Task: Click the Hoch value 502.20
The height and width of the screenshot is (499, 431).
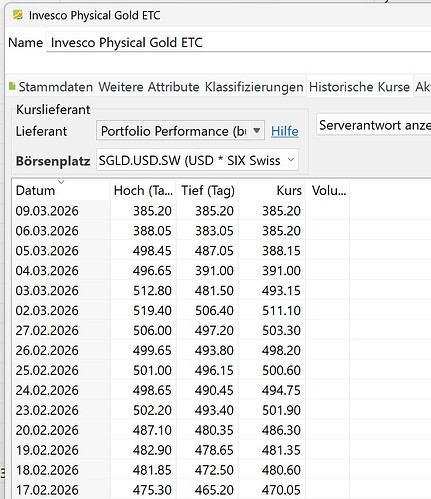Action: click(x=152, y=410)
